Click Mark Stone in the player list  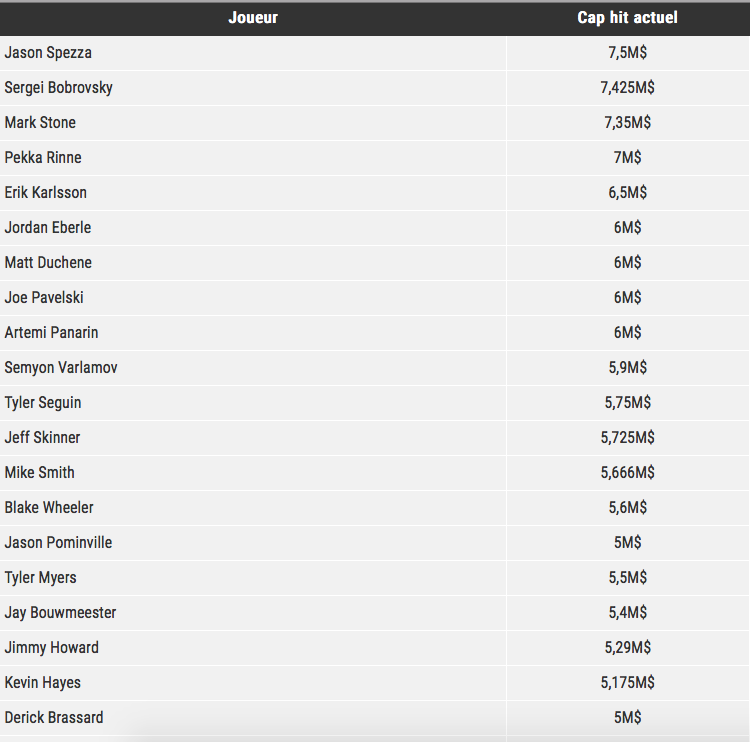[40, 122]
